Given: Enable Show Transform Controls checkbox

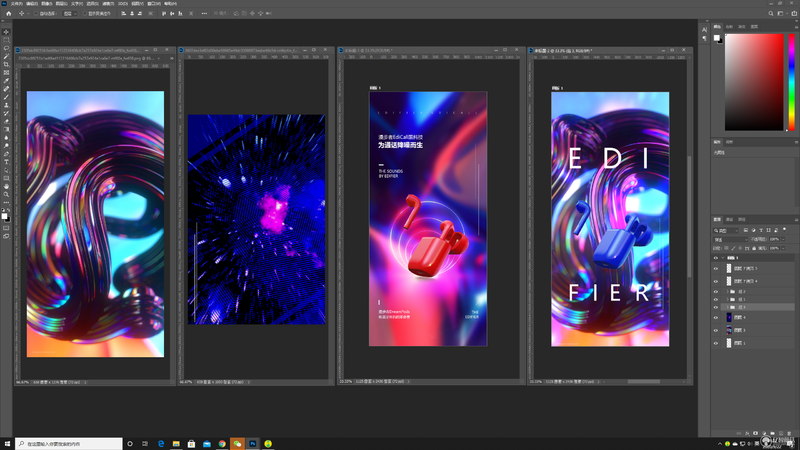Looking at the screenshot, I should pyautogui.click(x=85, y=14).
